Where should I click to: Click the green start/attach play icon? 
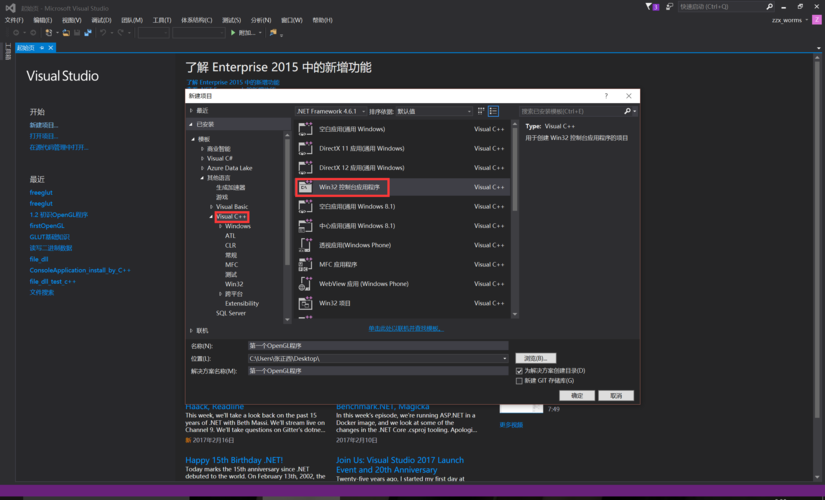pos(233,33)
